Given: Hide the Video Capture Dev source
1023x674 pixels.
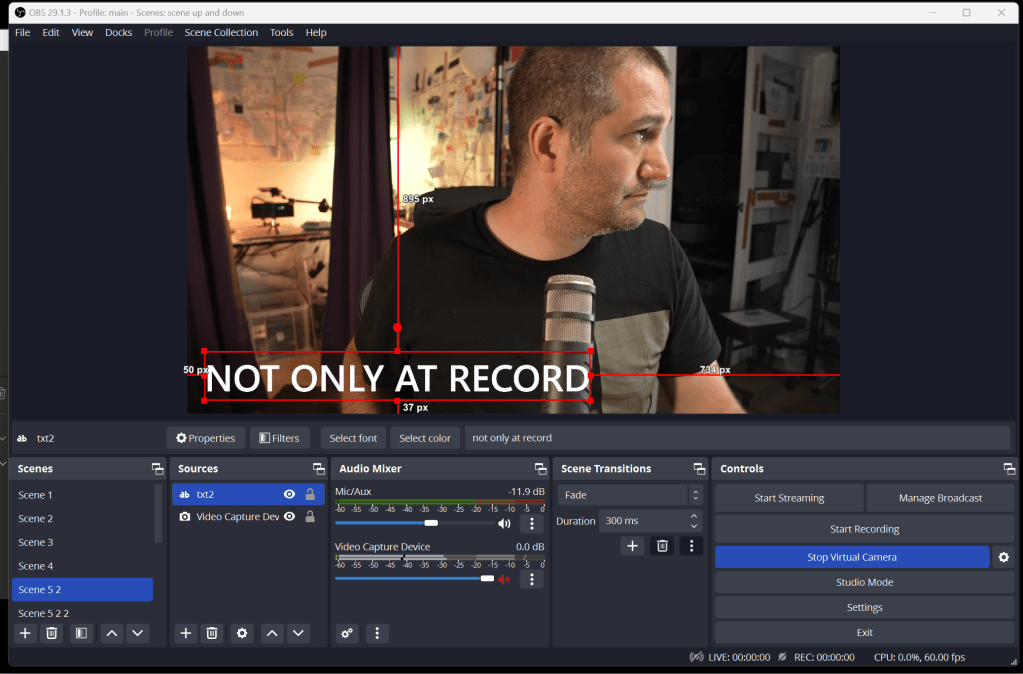Looking at the screenshot, I should coord(289,517).
